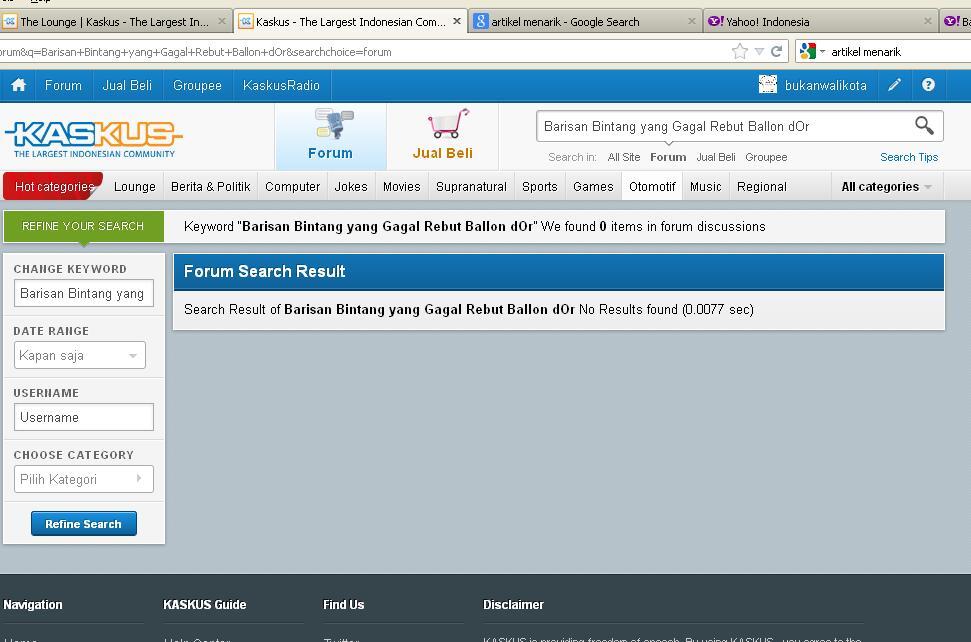Image resolution: width=971 pixels, height=642 pixels.
Task: Set search scope to Jual Beli
Action: click(715, 157)
